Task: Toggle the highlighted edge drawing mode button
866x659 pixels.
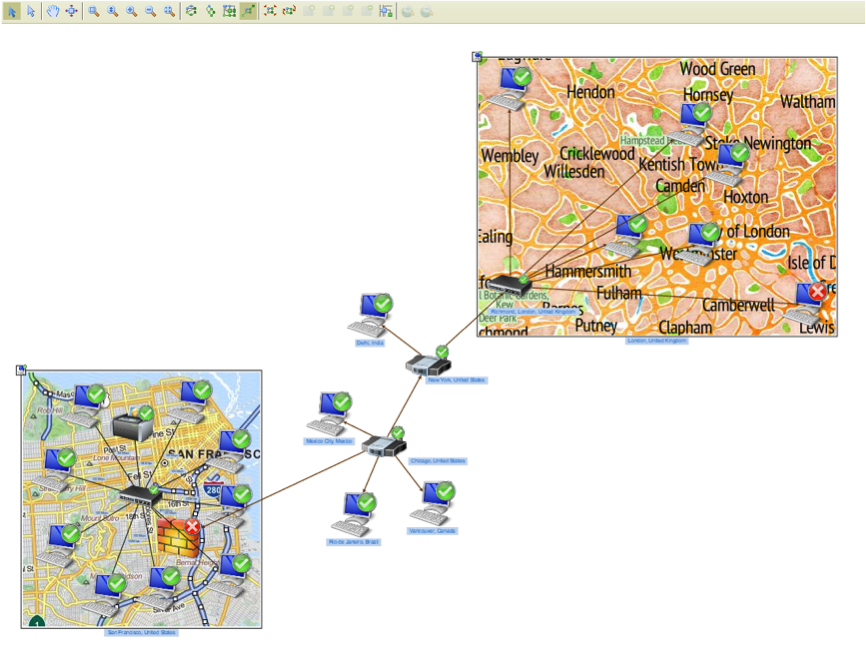Action: tap(249, 11)
